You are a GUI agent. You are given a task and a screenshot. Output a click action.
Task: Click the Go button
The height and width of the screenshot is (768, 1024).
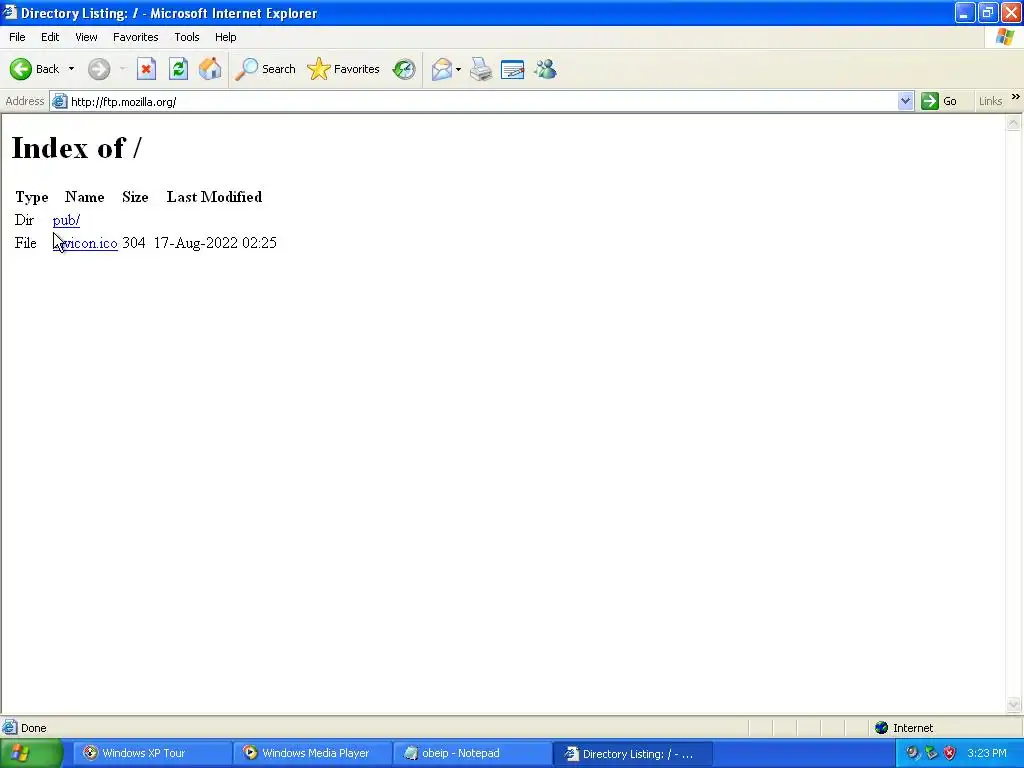pos(939,101)
